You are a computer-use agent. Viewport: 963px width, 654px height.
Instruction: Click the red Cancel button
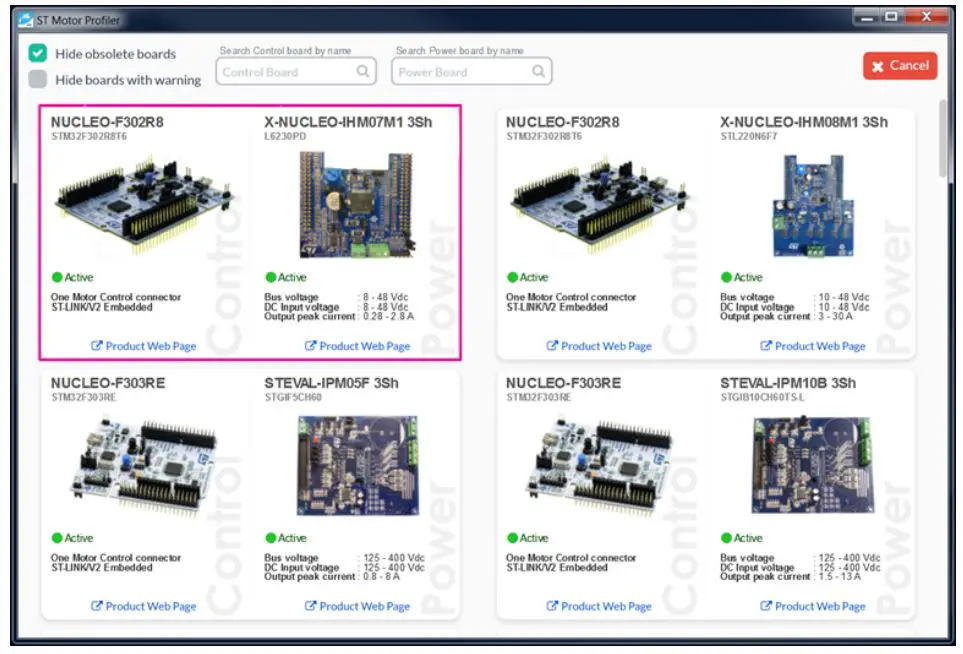[900, 66]
